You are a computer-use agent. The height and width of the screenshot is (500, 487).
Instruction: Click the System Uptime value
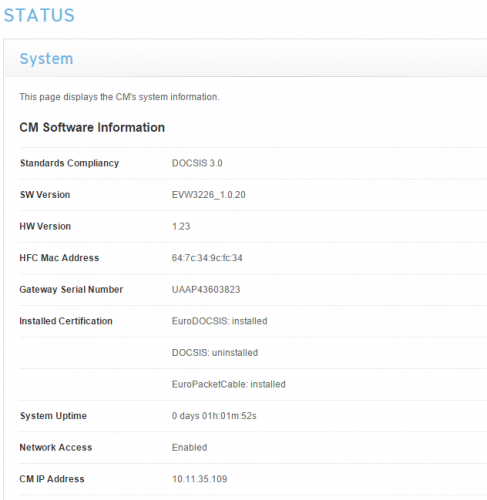(x=214, y=416)
